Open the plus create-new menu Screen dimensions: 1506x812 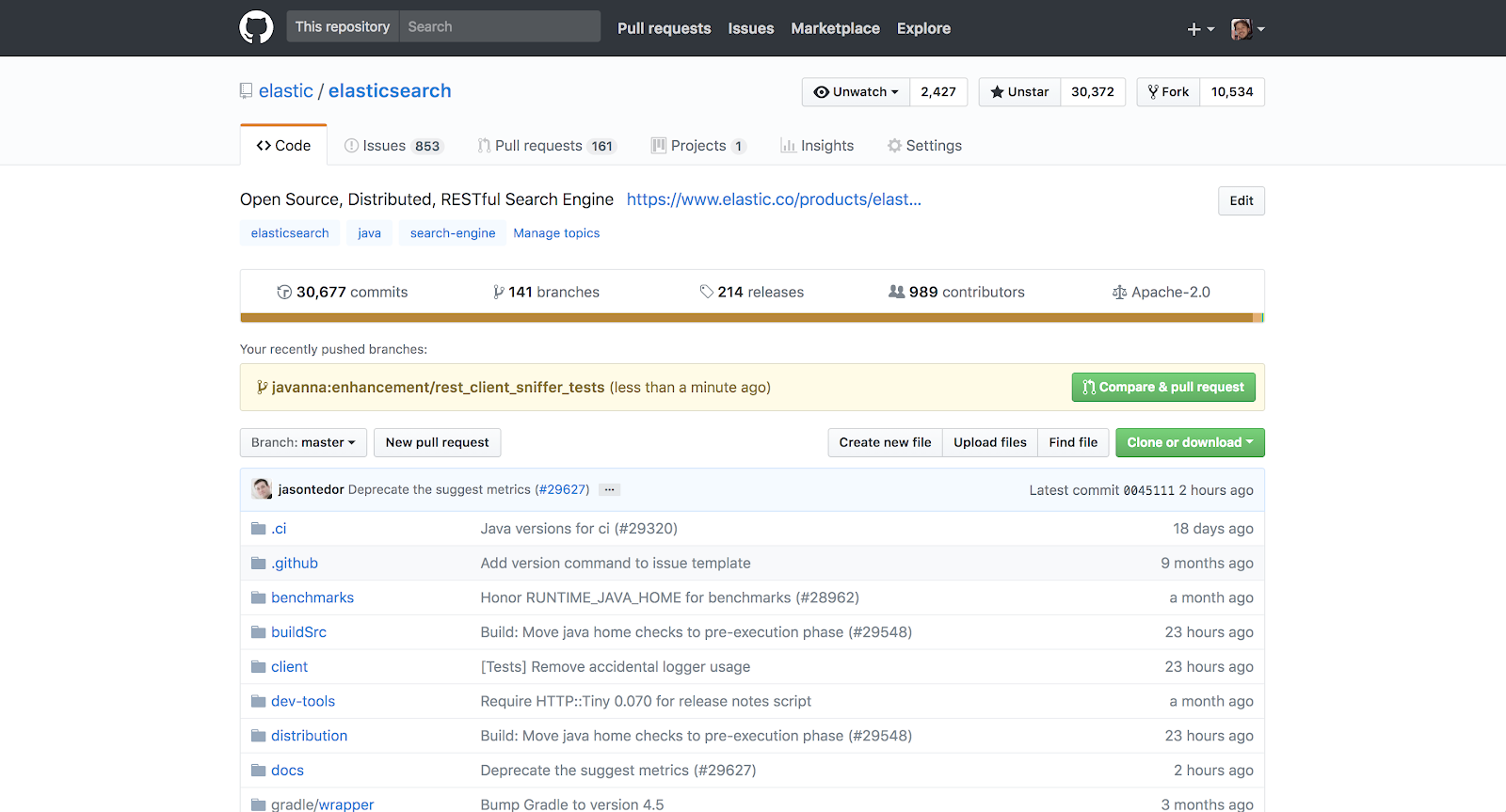[x=1200, y=29]
